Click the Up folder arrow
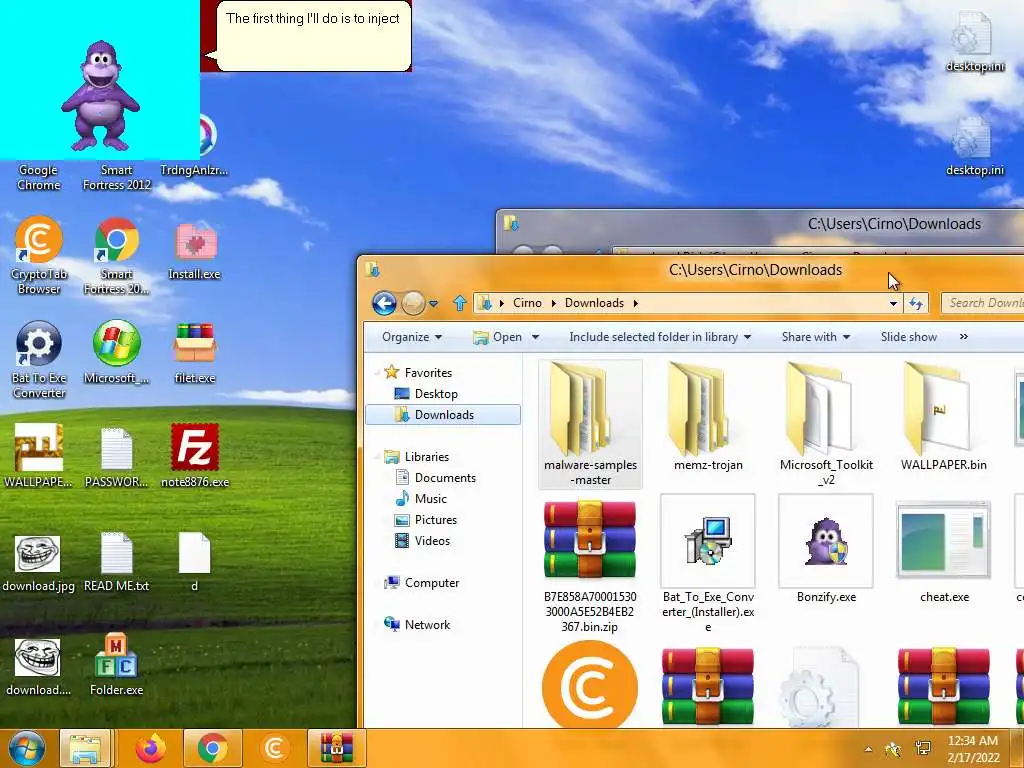 click(460, 303)
